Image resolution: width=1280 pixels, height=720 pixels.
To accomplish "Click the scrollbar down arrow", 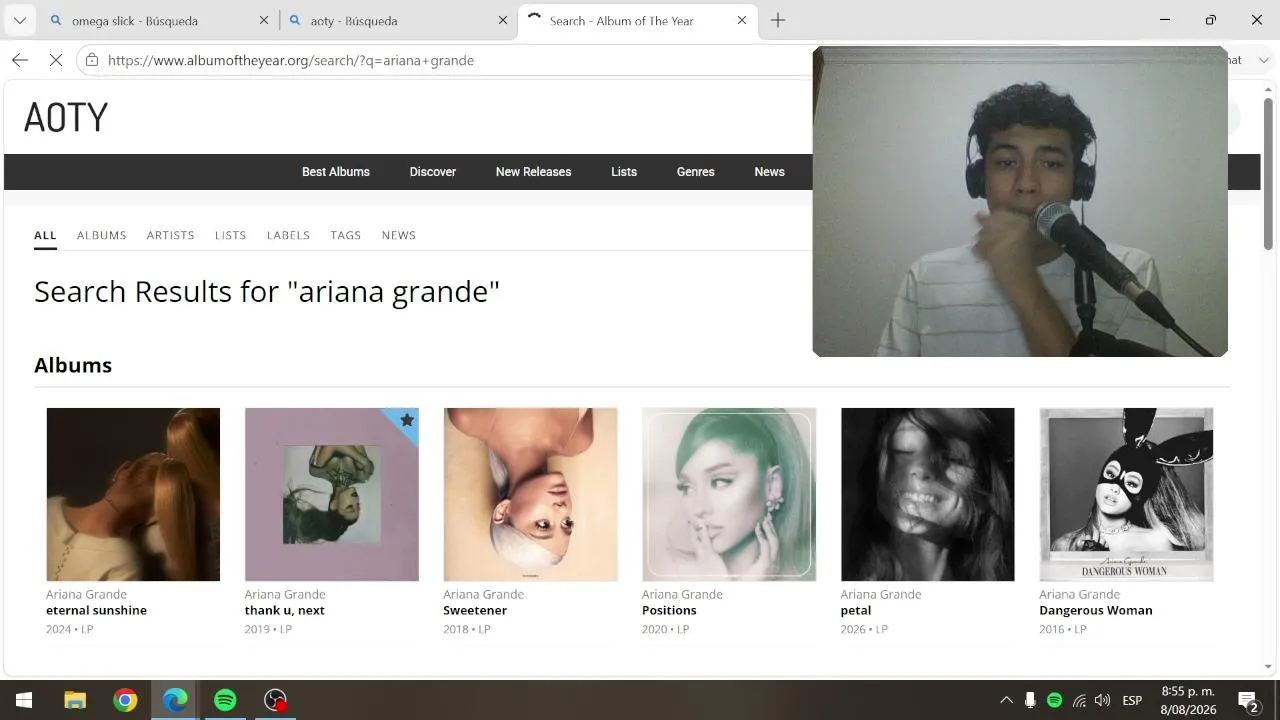I will coord(1268,667).
